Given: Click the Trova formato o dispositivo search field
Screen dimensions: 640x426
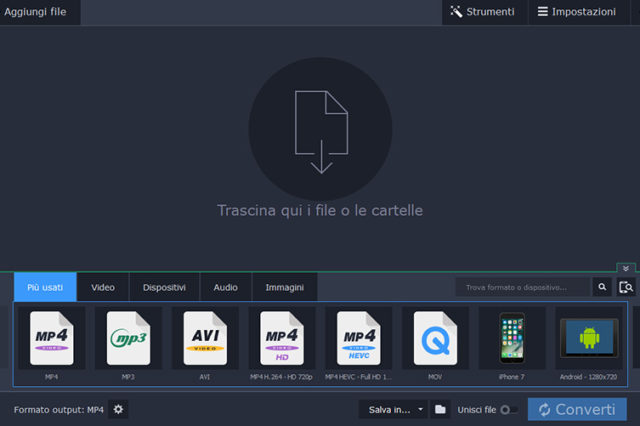Looking at the screenshot, I should [x=523, y=287].
